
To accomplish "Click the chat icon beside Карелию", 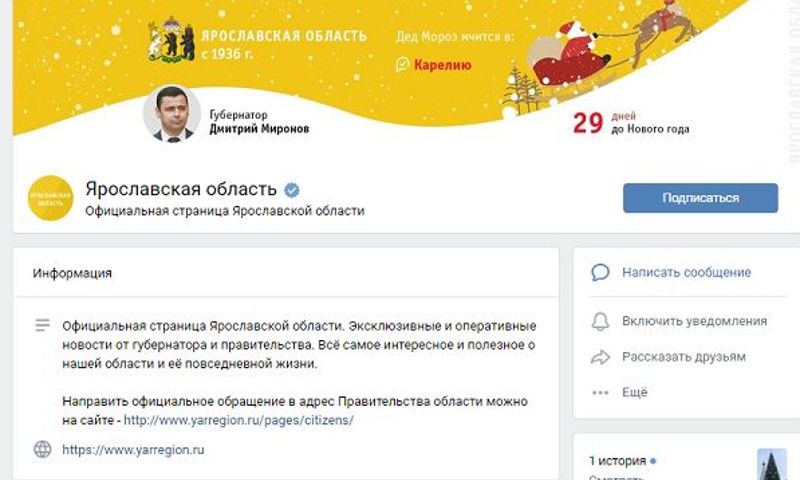I will (403, 64).
